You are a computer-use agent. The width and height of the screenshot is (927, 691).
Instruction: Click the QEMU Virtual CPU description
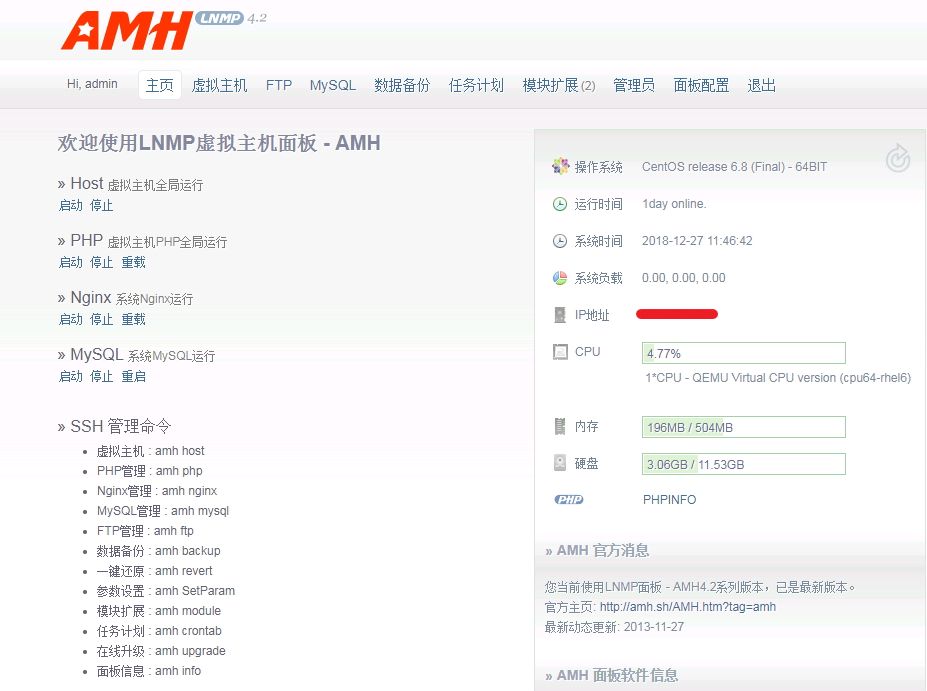778,378
